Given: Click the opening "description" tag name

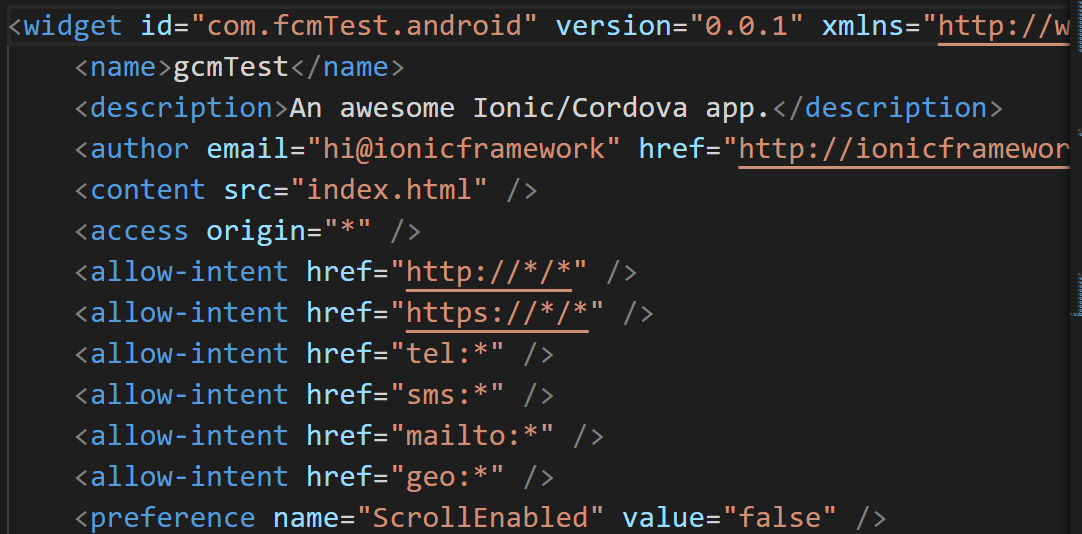Looking at the screenshot, I should pos(181,108).
